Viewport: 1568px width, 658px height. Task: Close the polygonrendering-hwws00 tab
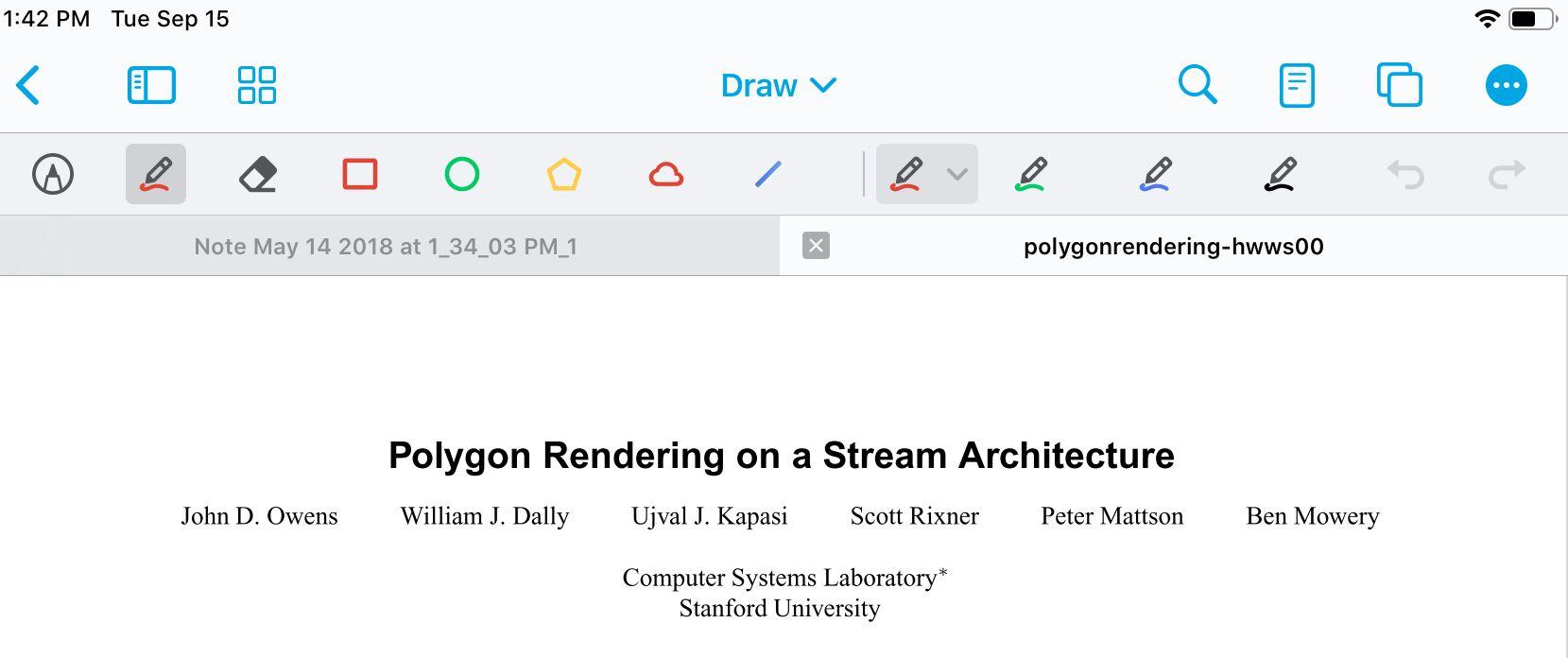816,246
